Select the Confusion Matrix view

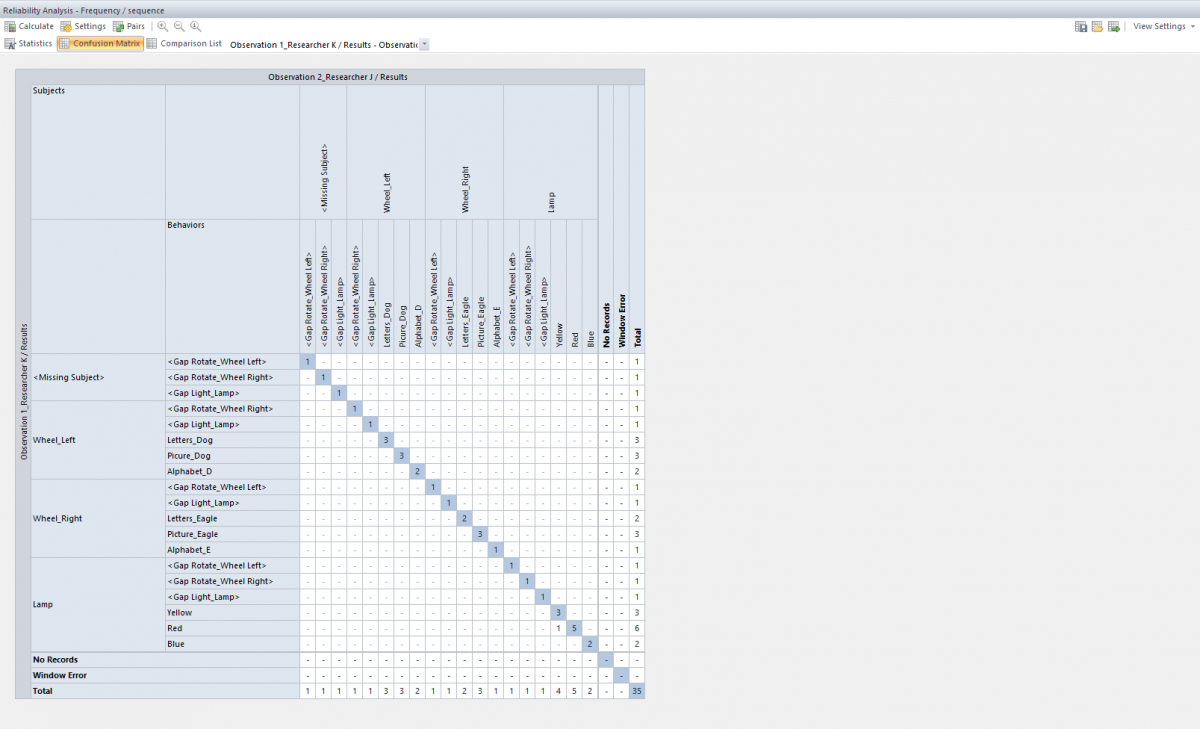[x=100, y=44]
